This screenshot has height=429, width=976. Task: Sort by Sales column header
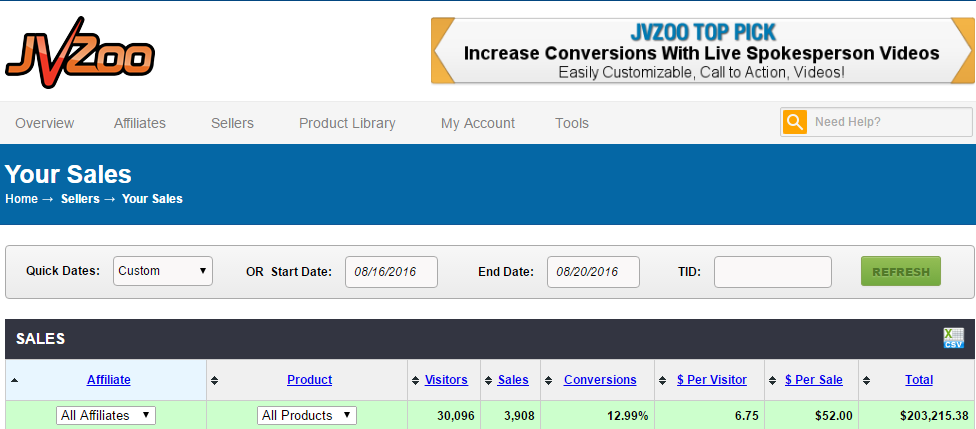[x=514, y=380]
